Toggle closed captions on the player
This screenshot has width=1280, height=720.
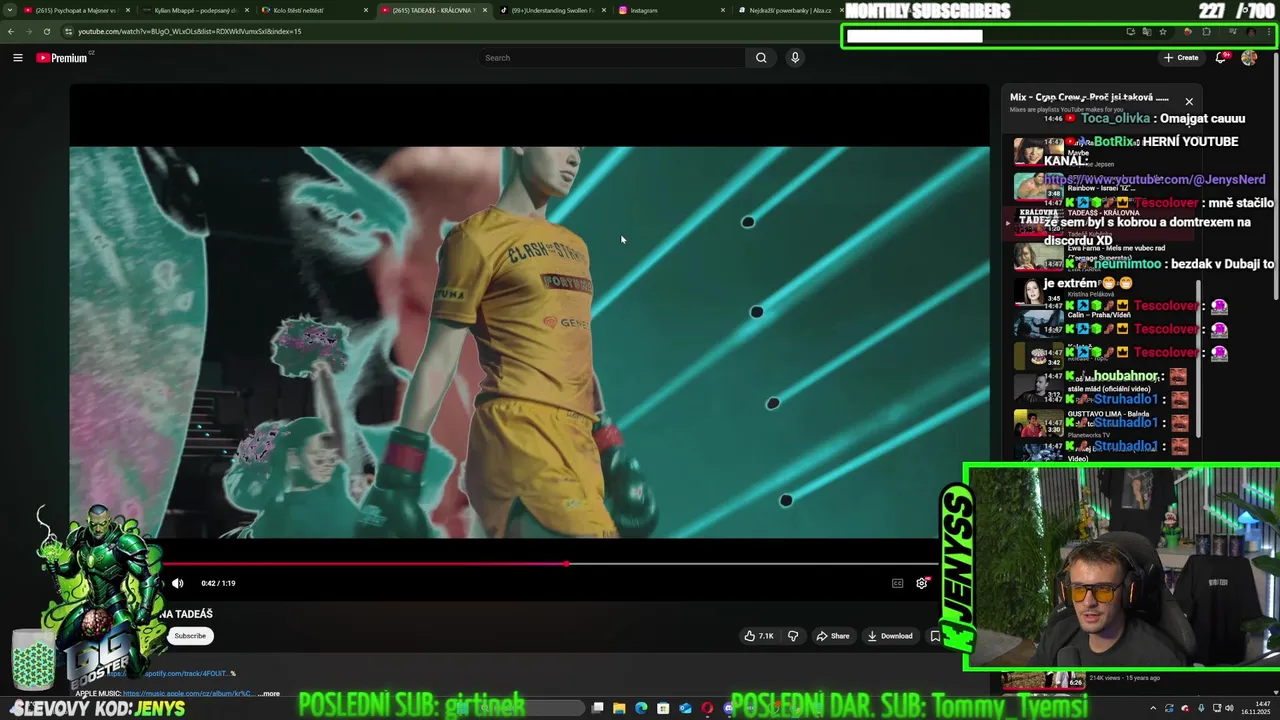click(897, 583)
